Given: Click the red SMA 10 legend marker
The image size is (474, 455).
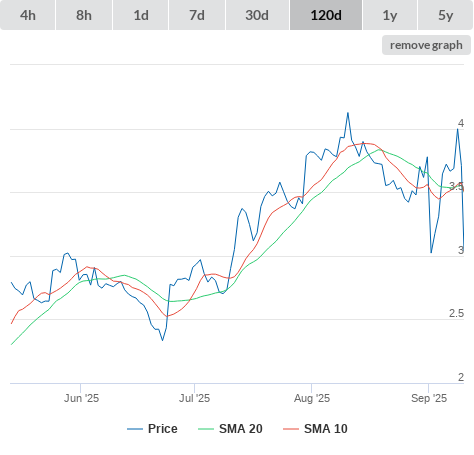Looking at the screenshot, I should pyautogui.click(x=291, y=429).
